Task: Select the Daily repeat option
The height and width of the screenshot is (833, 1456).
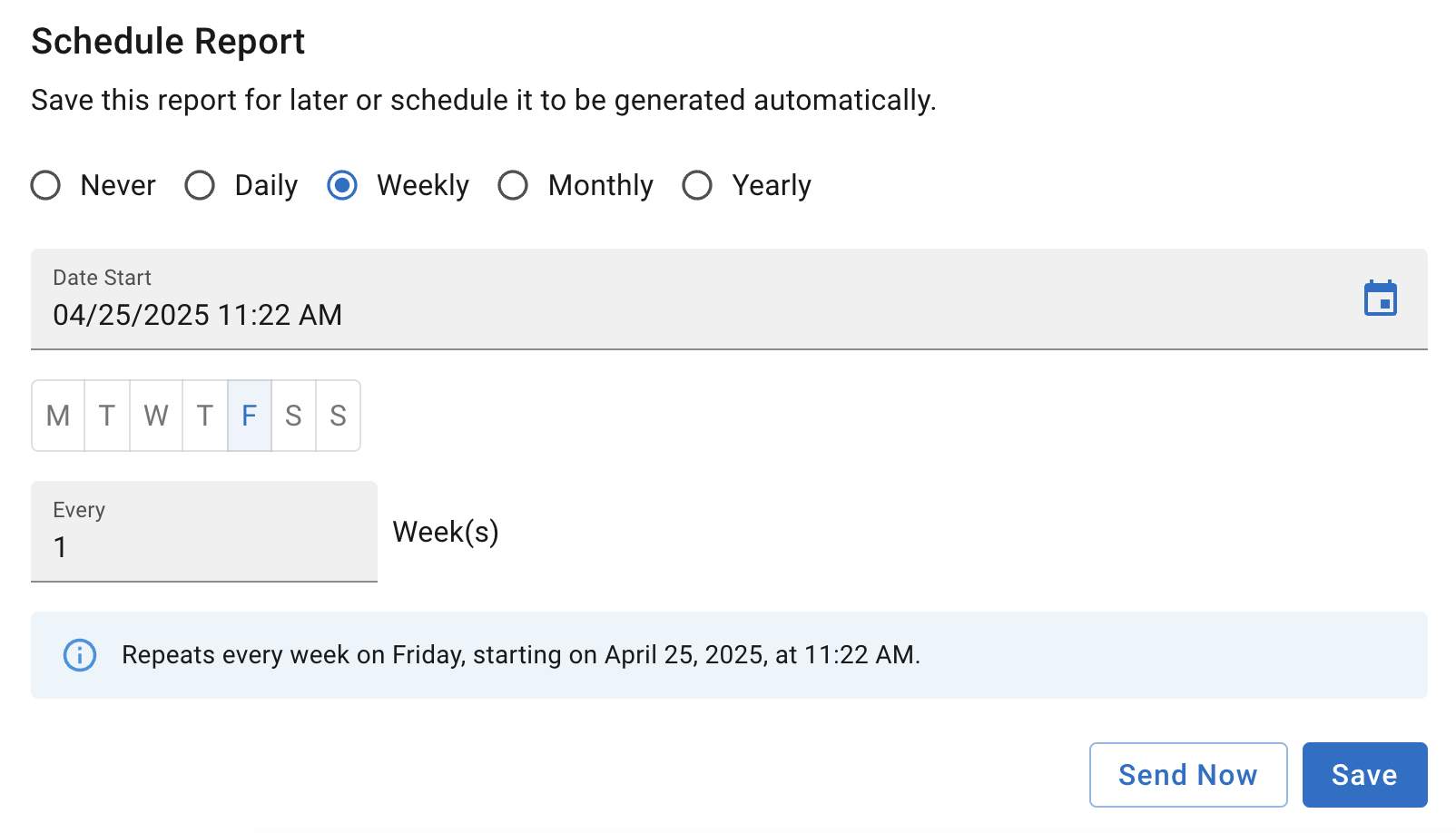Action: point(200,185)
